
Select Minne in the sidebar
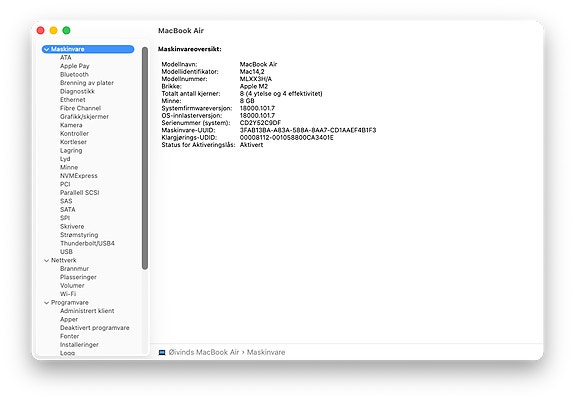pyautogui.click(x=69, y=167)
